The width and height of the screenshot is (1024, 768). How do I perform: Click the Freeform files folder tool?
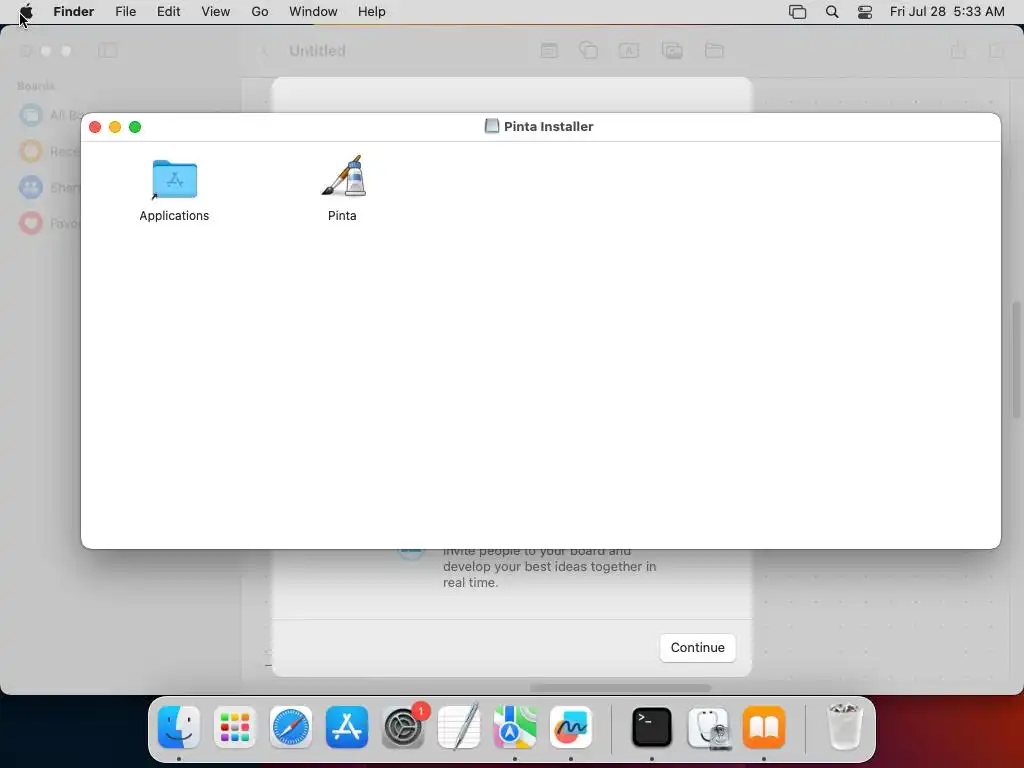pyautogui.click(x=714, y=50)
